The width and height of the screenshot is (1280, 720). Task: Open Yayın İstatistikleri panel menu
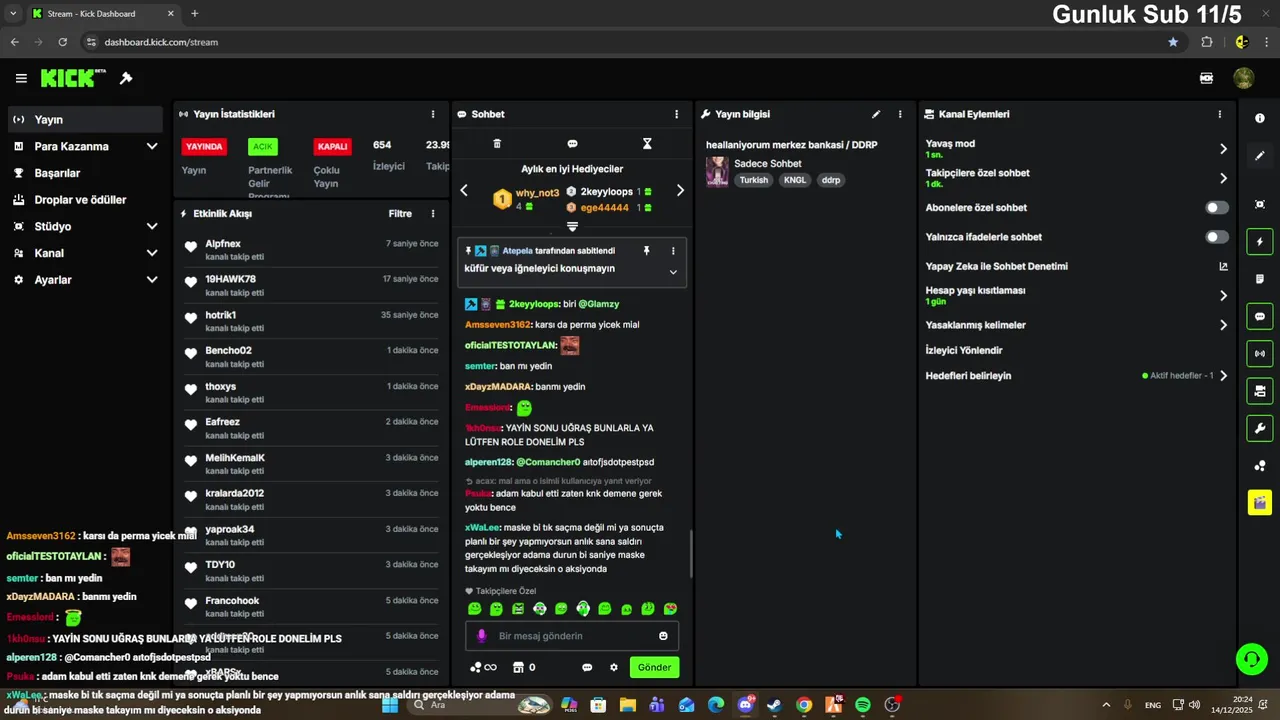pos(433,114)
